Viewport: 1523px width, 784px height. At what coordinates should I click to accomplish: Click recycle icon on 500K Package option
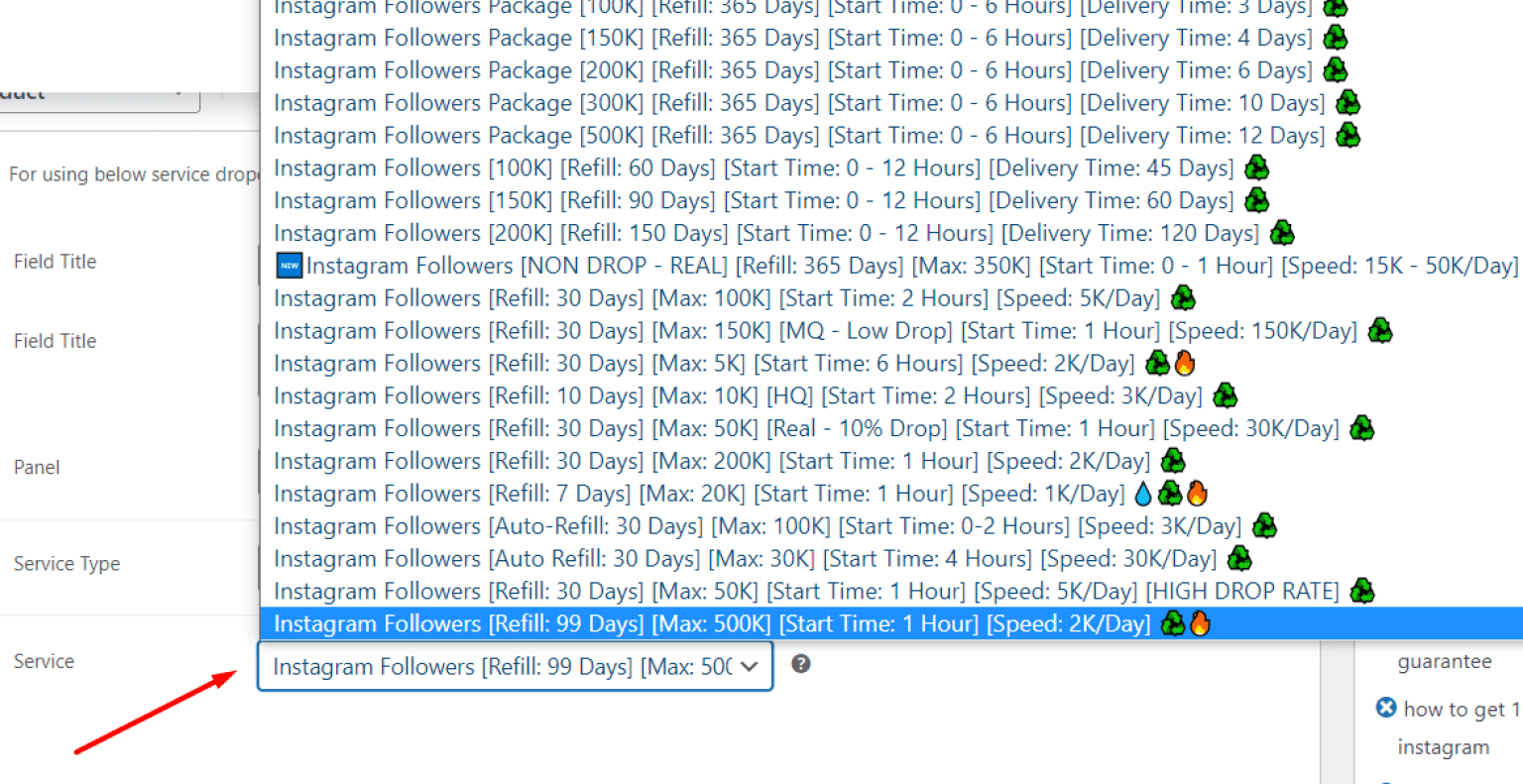point(1347,135)
